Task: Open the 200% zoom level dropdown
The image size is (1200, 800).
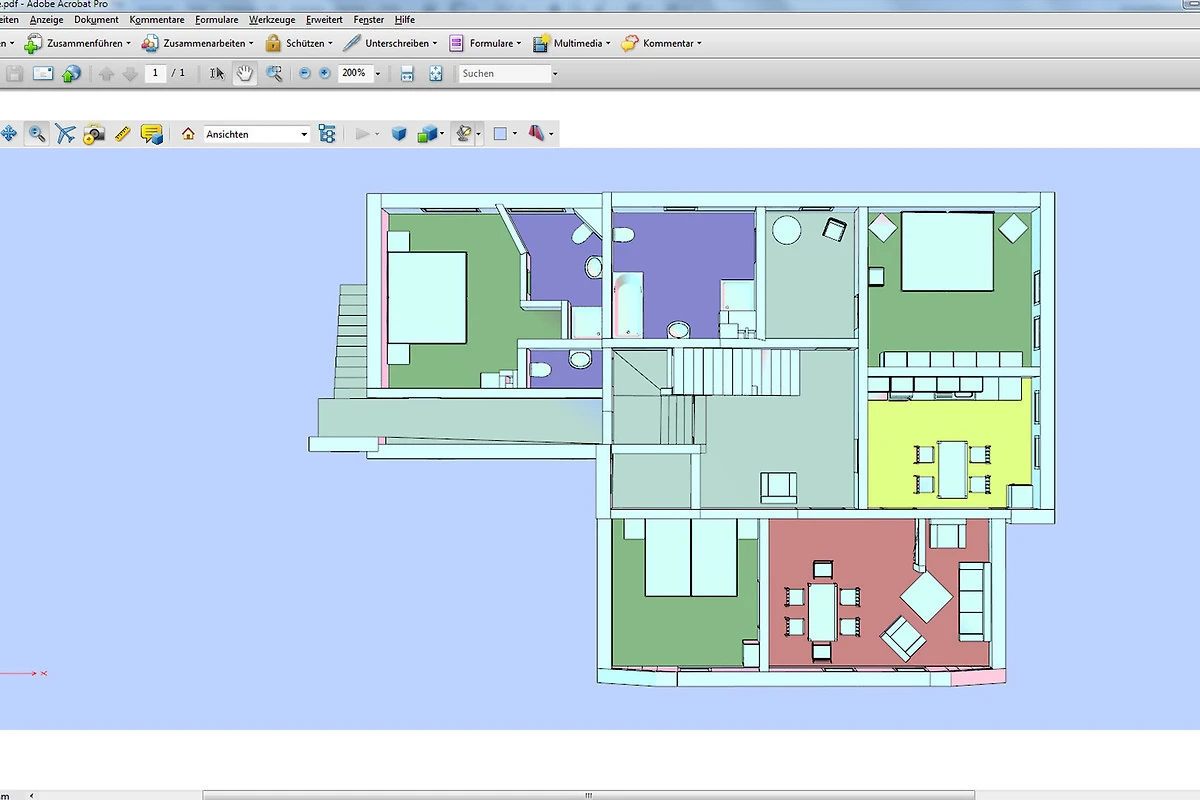Action: [377, 74]
